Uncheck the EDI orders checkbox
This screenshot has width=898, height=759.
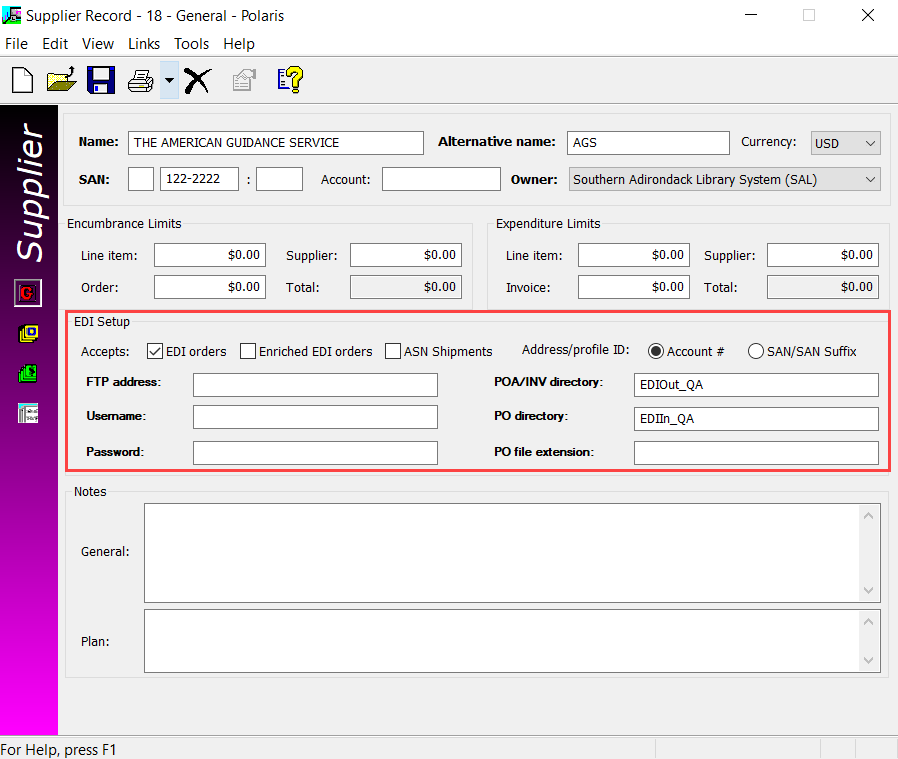(155, 351)
